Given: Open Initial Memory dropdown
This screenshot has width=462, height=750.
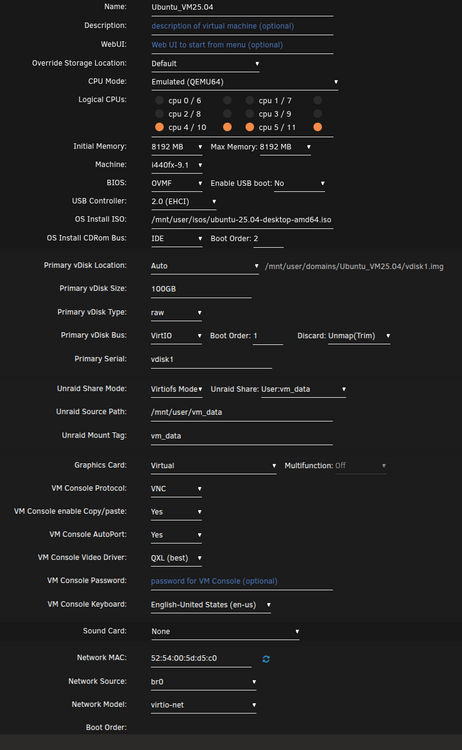Looking at the screenshot, I should (177, 147).
